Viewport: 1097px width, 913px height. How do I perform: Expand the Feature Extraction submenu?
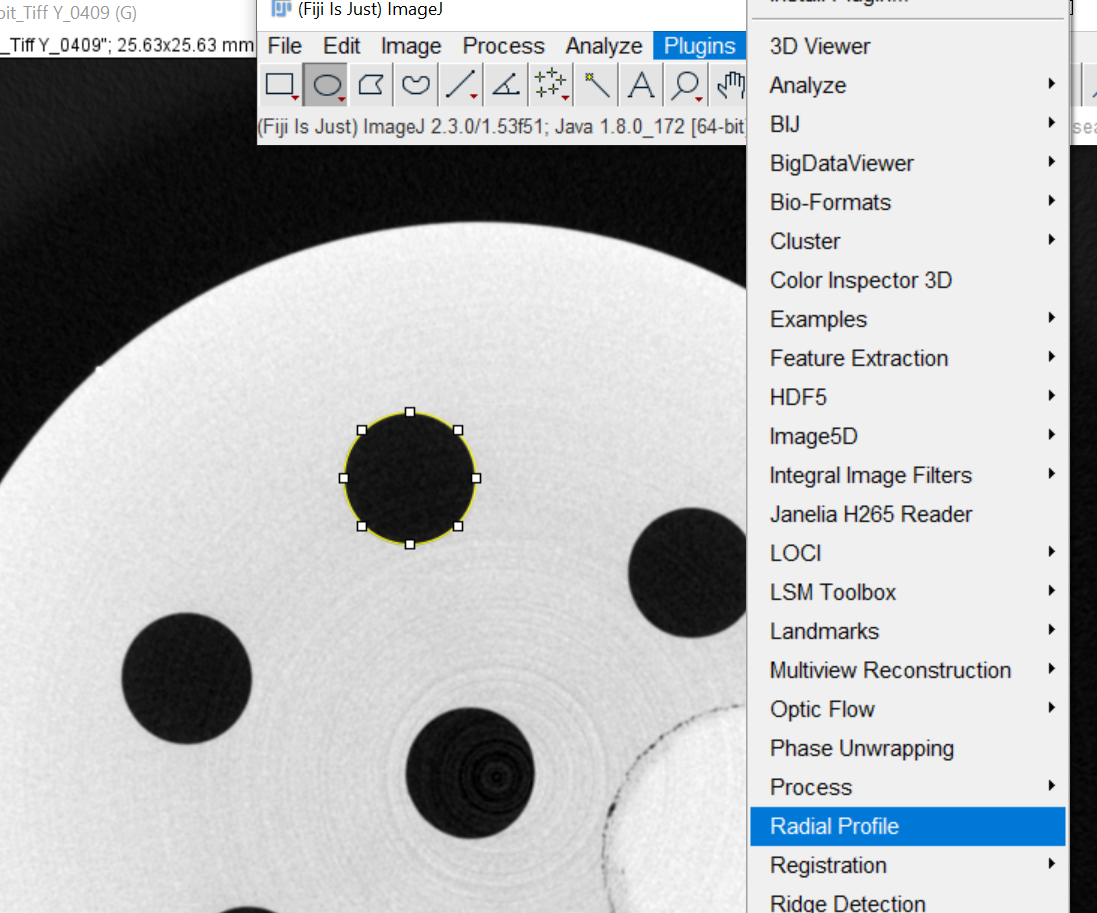click(907, 358)
